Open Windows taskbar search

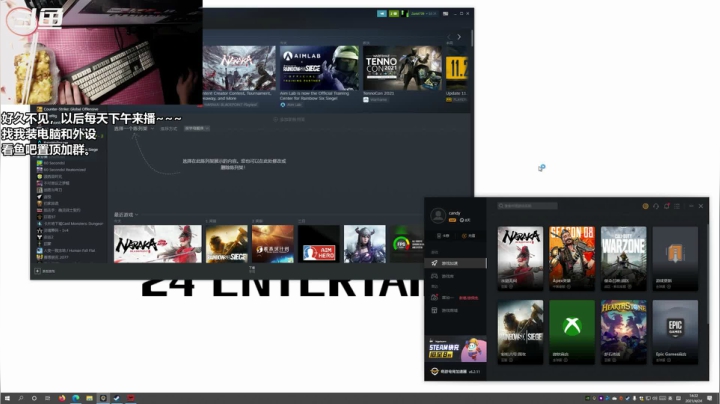[x=21, y=398]
